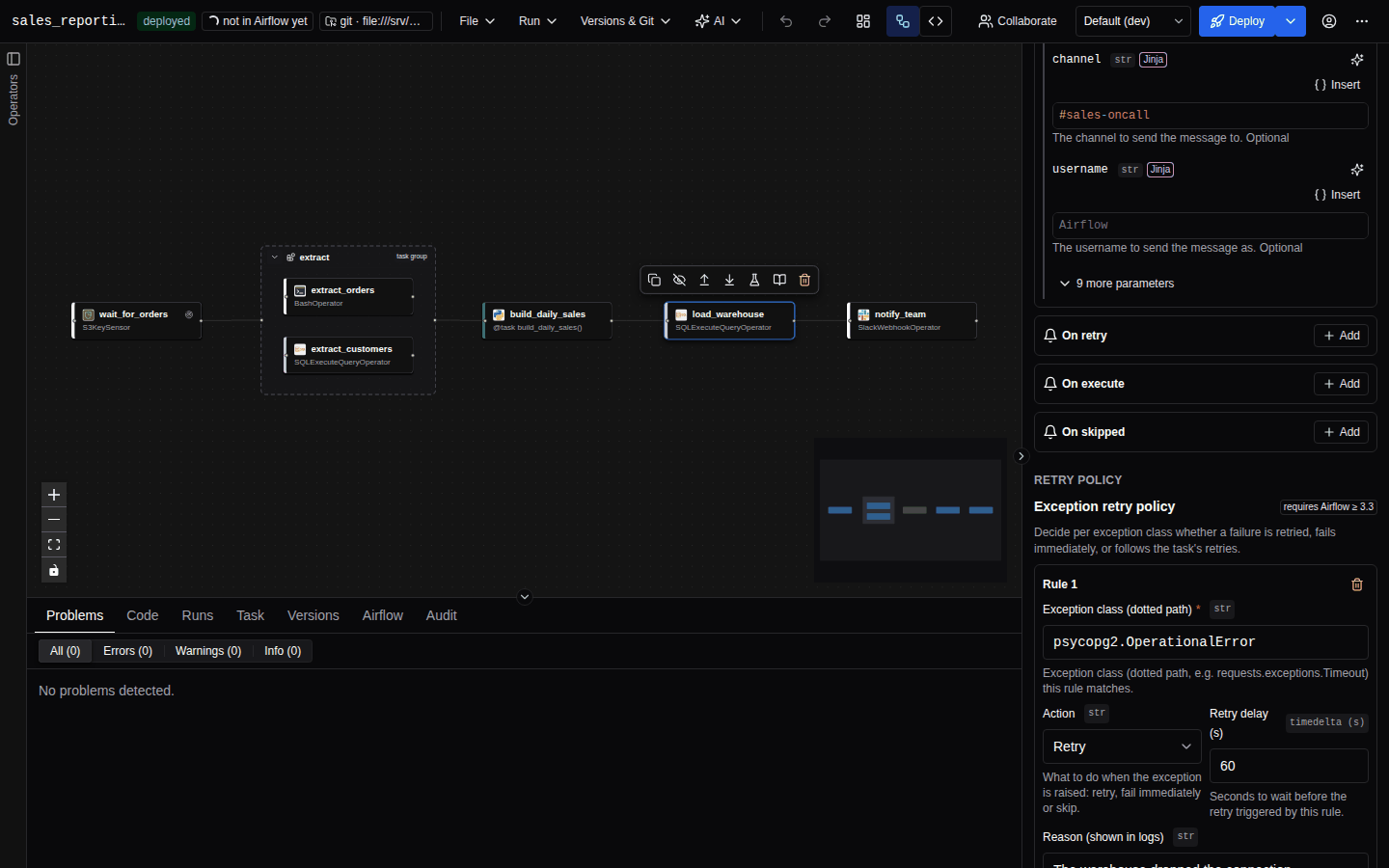Click the Retry delay input field
This screenshot has height=868, width=1389.
(x=1289, y=766)
